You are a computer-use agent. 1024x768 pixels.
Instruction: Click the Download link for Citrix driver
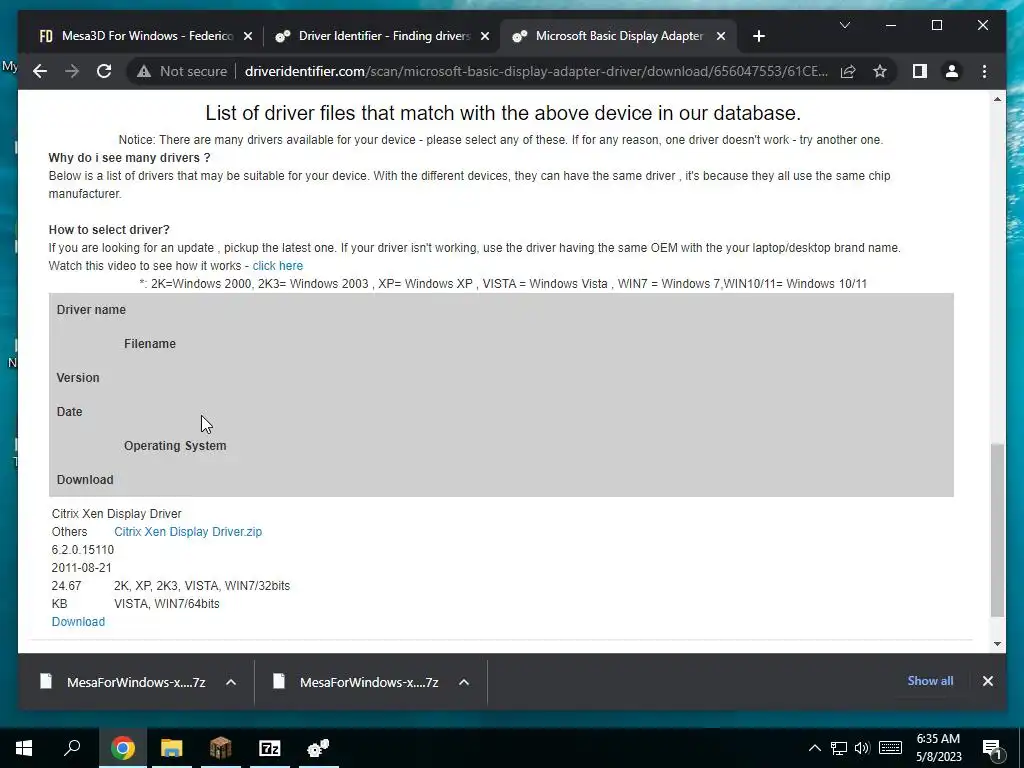[78, 622]
